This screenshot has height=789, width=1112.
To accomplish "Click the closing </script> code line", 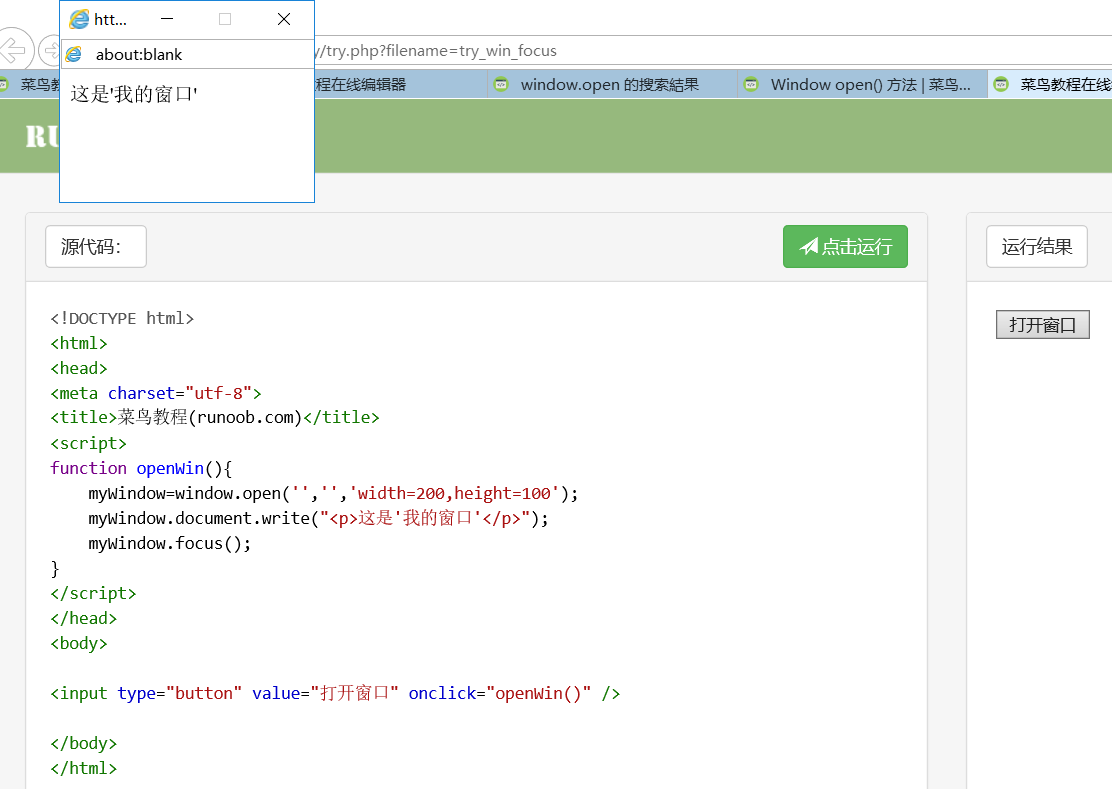I will 93,593.
